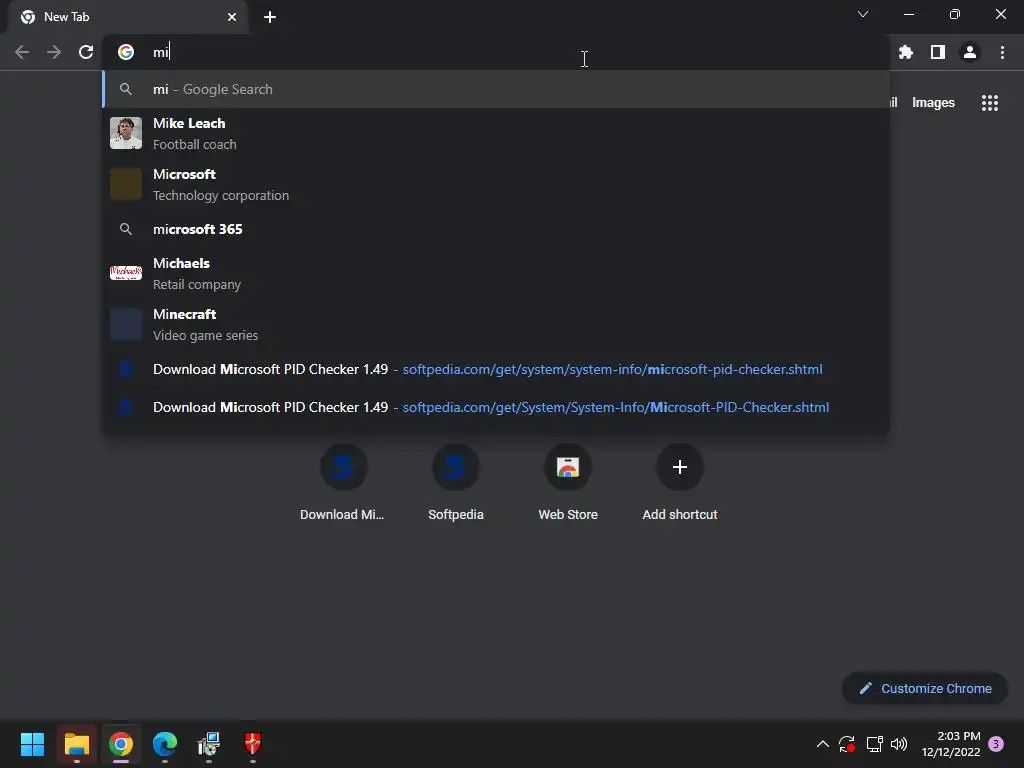The width and height of the screenshot is (1024, 768).
Task: Pick the 'microsoft 365' search suggestion
Action: point(496,229)
